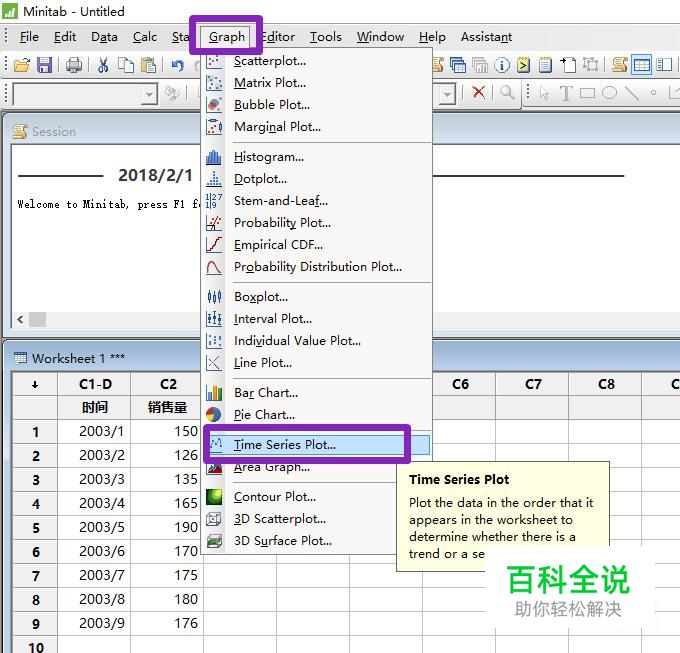
Task: Click the paint icon beside left combo box
Action: 172,93
